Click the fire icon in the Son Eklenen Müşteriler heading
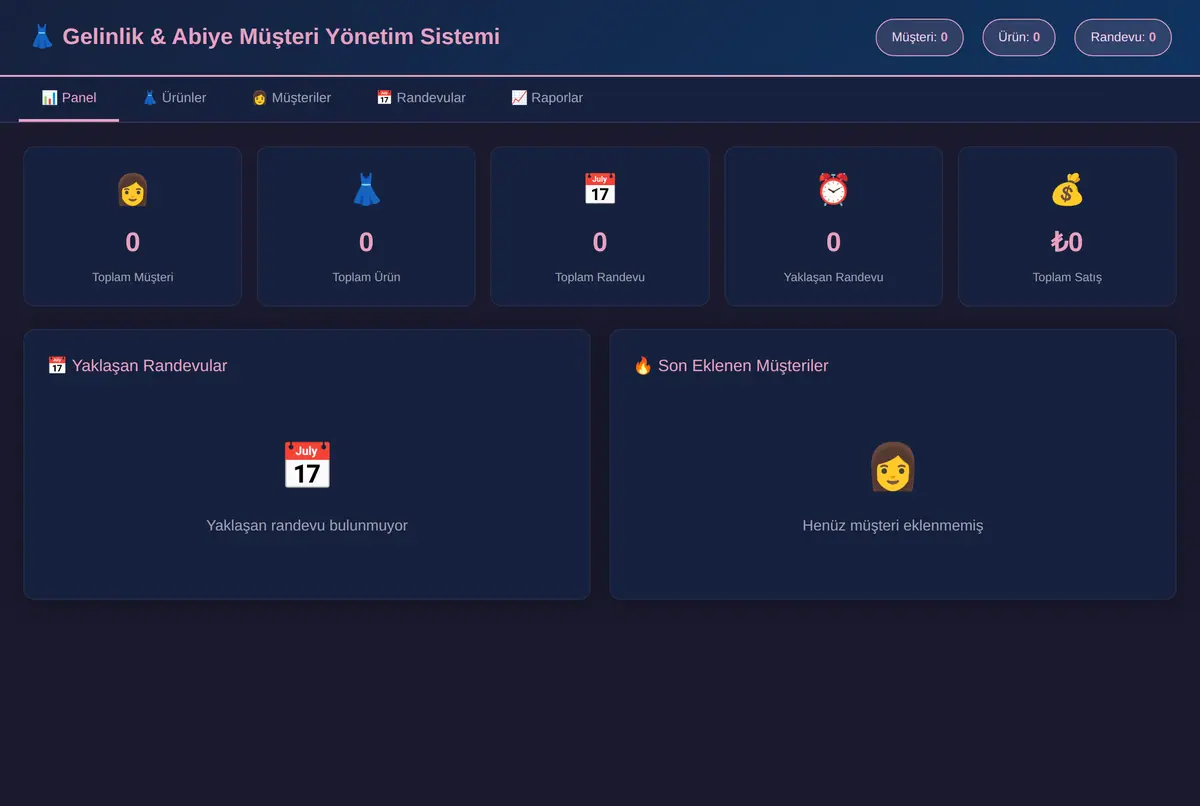Screen dimensions: 1200x806 [643, 366]
